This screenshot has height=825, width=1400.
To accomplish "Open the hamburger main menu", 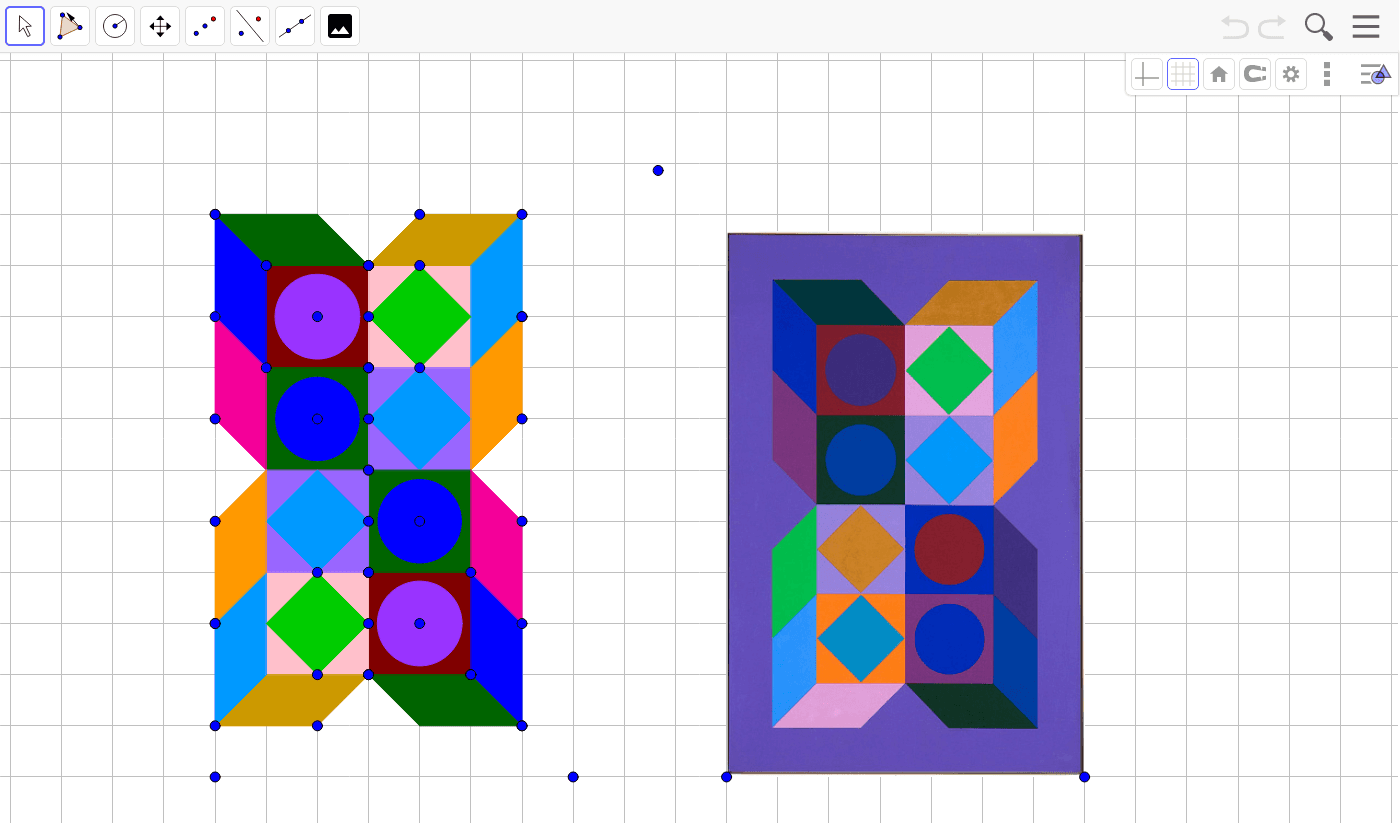I will pyautogui.click(x=1366, y=27).
